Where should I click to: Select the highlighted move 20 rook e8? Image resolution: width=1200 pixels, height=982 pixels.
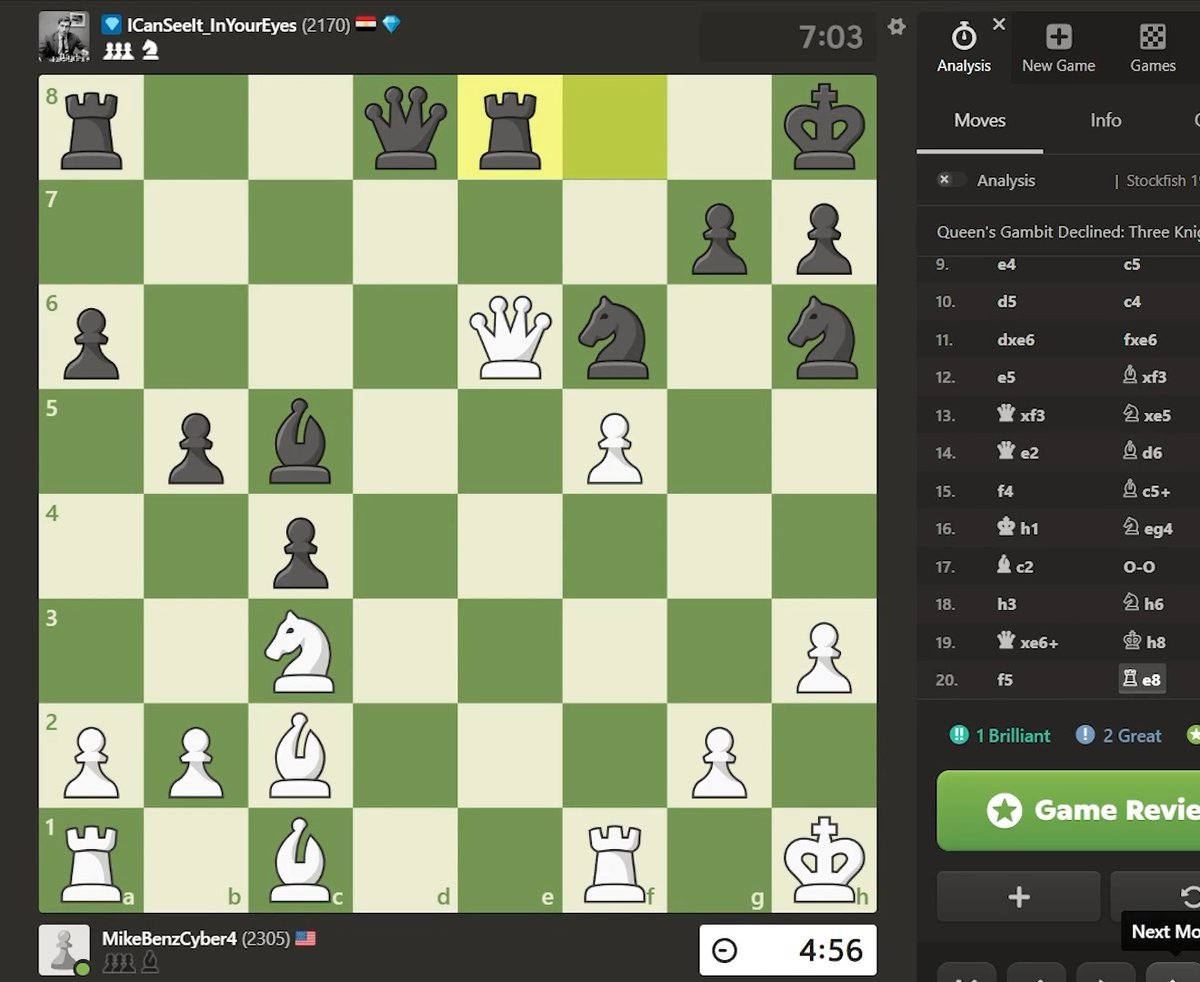click(1141, 680)
